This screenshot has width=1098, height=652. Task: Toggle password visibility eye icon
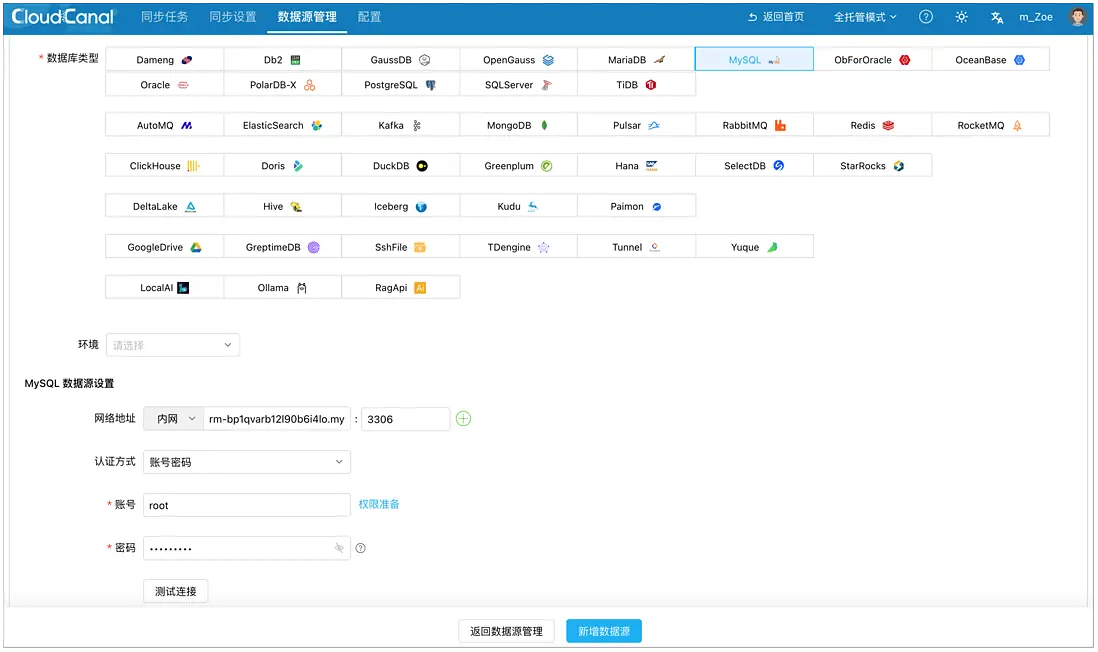339,548
